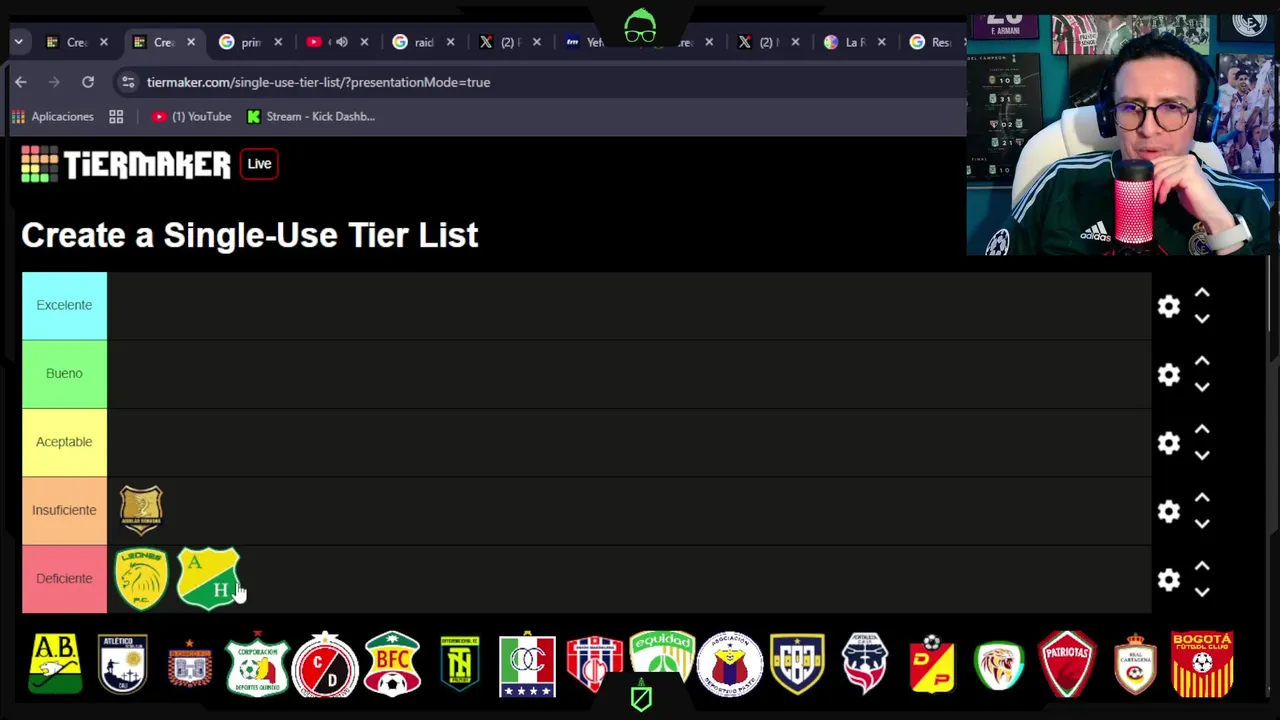
Task: Close the active TierMaker tab
Action: tap(191, 42)
